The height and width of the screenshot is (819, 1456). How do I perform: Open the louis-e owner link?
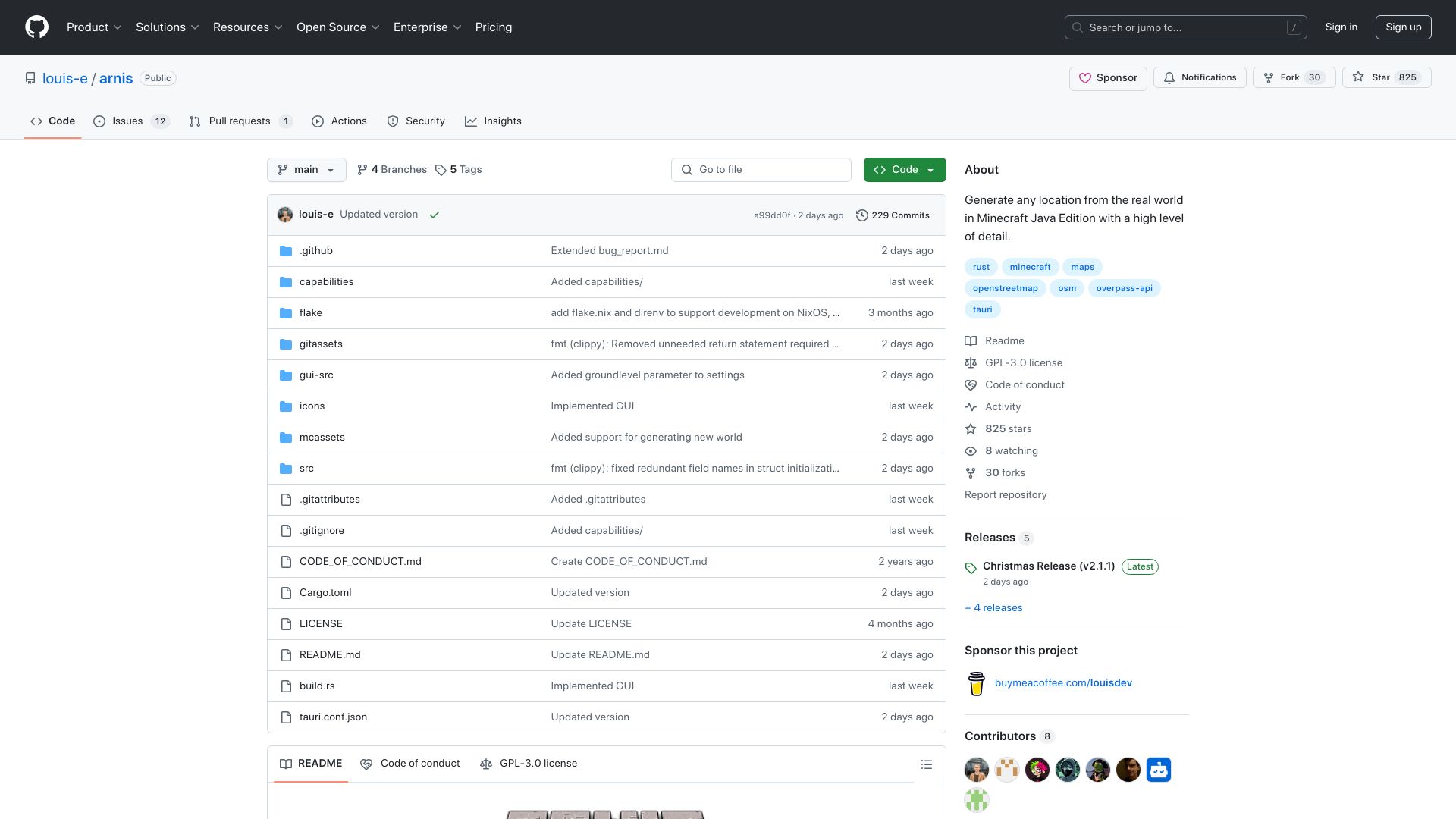coord(65,78)
